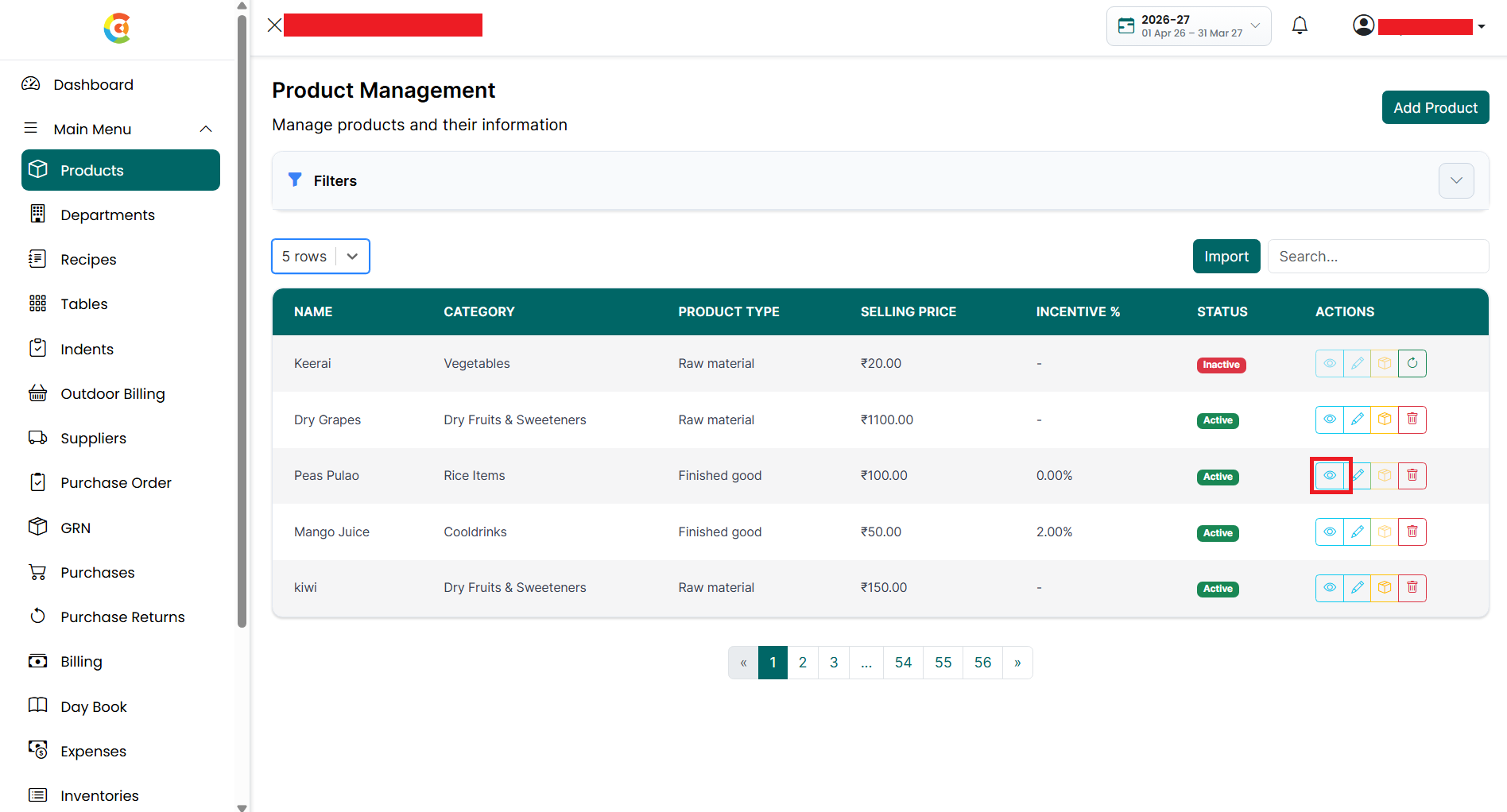This screenshot has width=1507, height=812.
Task: View details of kiwi product
Action: click(1329, 588)
